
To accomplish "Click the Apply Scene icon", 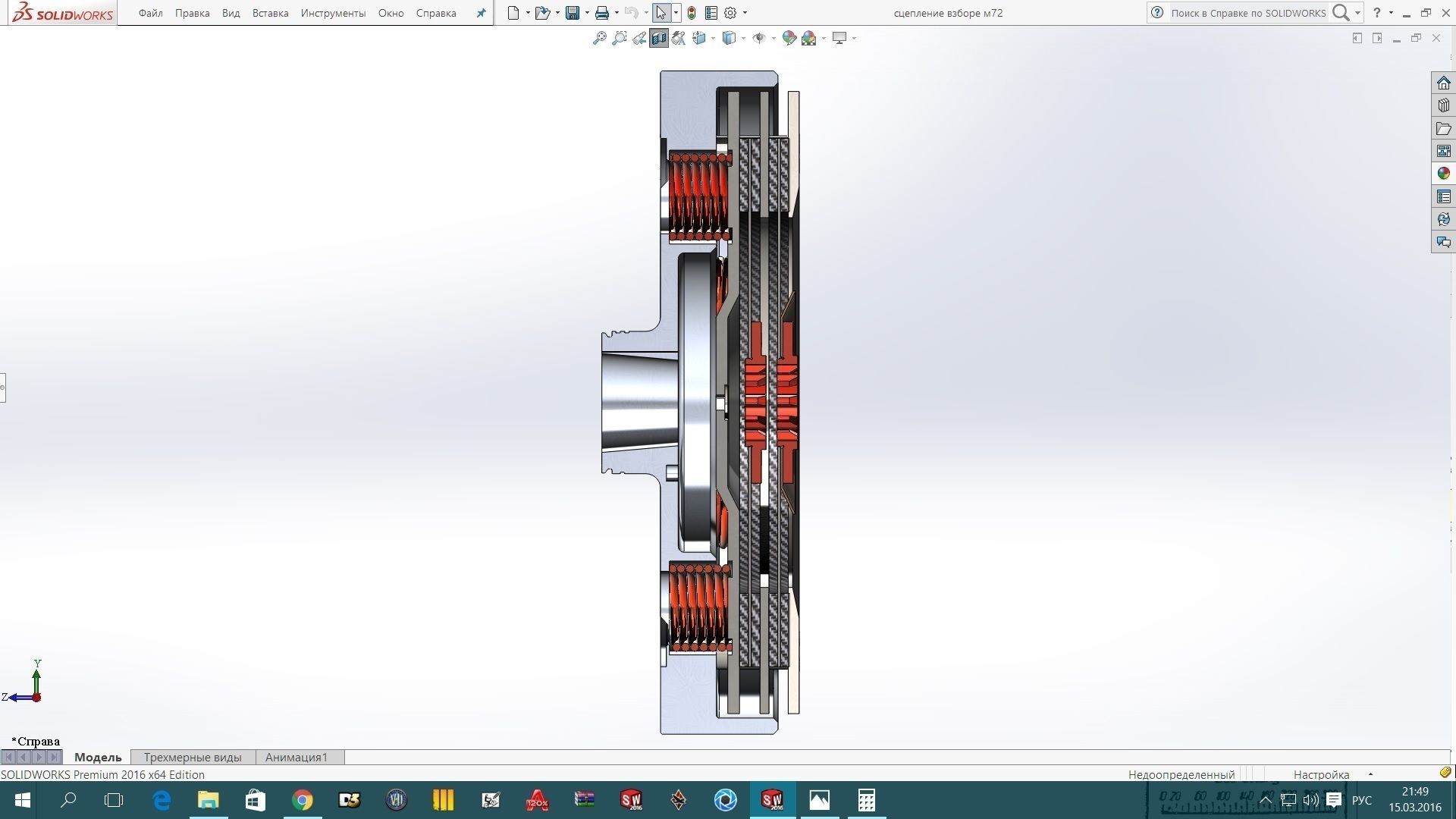I will click(809, 38).
